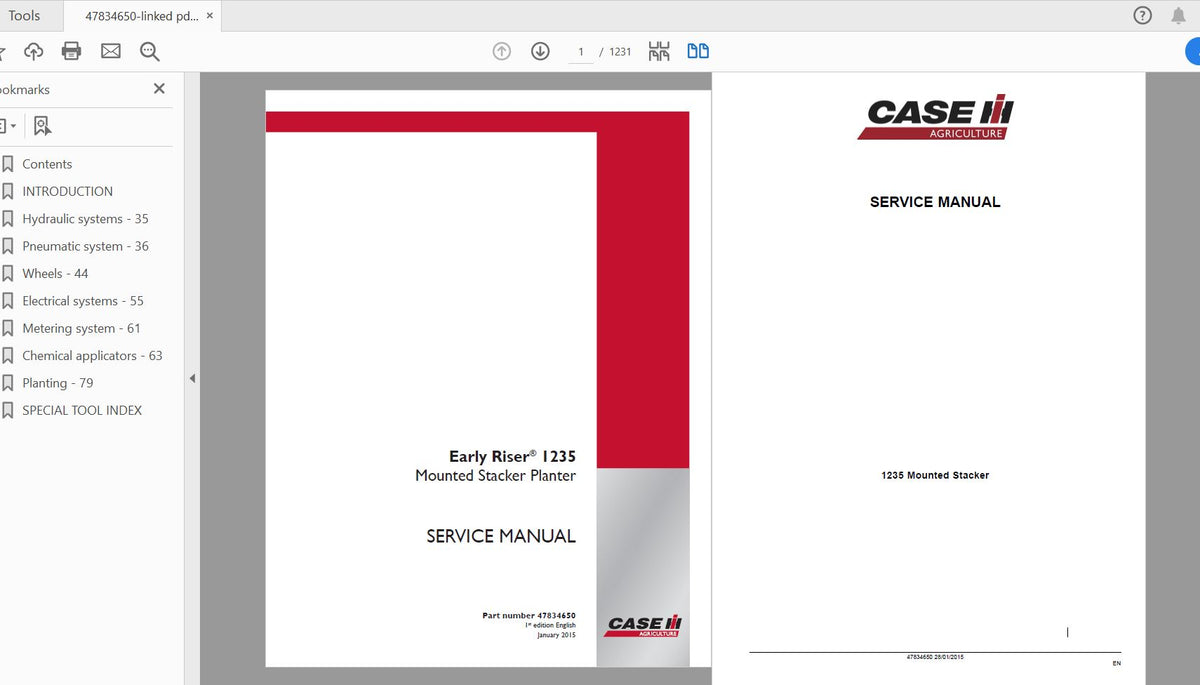Click the bookmark icon beside Wheels - 44
The height and width of the screenshot is (685, 1200).
8,273
